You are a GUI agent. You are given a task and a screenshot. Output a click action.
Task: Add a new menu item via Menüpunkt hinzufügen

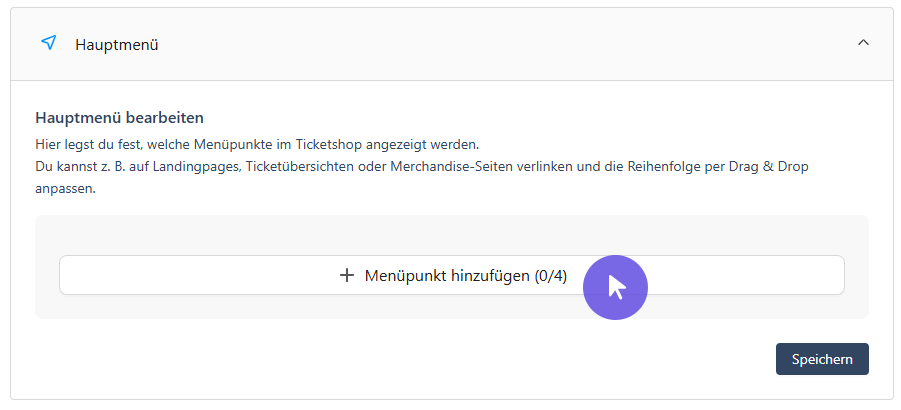coord(452,275)
